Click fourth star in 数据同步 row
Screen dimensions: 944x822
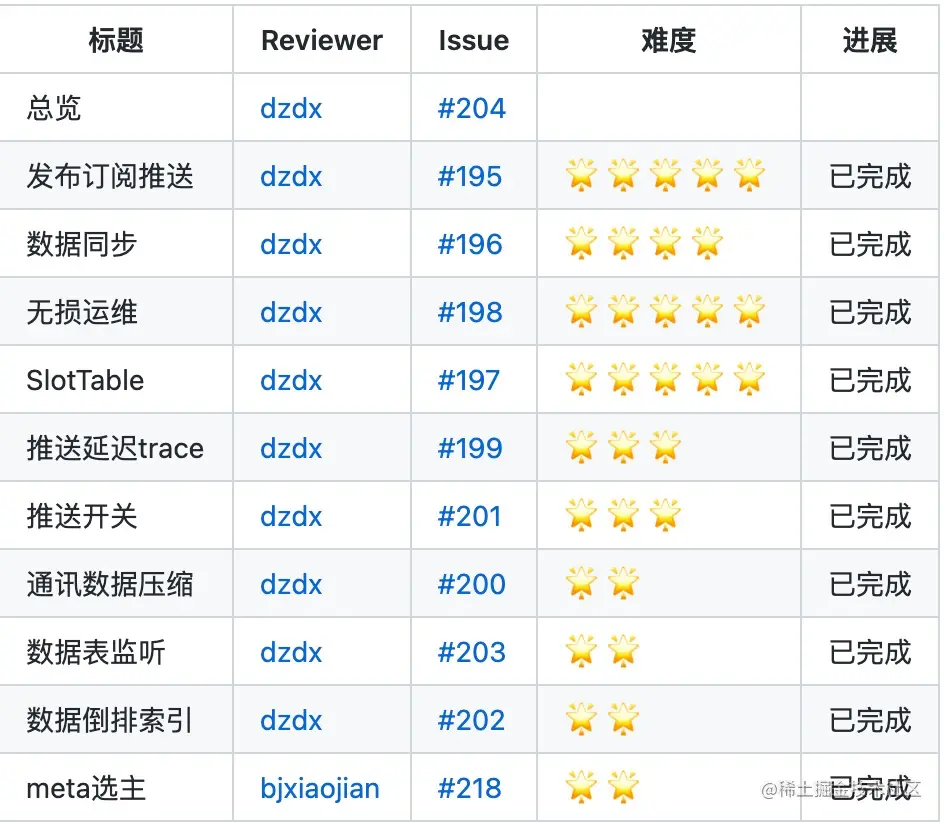pyautogui.click(x=707, y=243)
